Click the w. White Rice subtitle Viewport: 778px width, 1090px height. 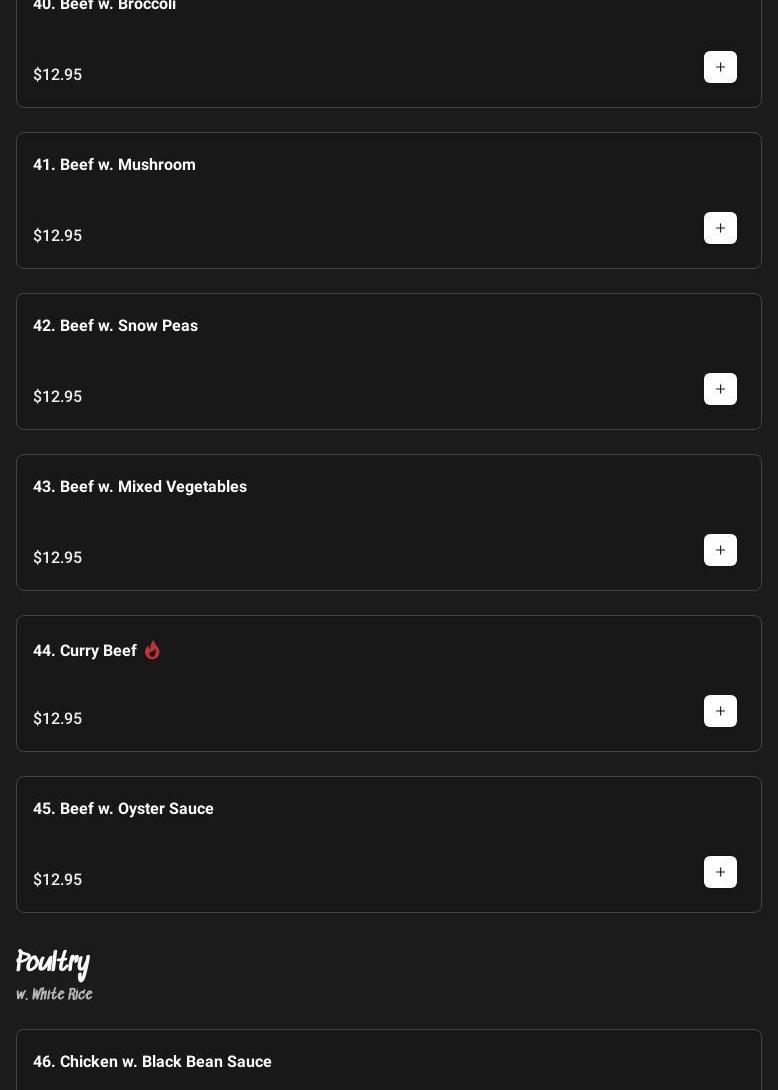(x=55, y=994)
